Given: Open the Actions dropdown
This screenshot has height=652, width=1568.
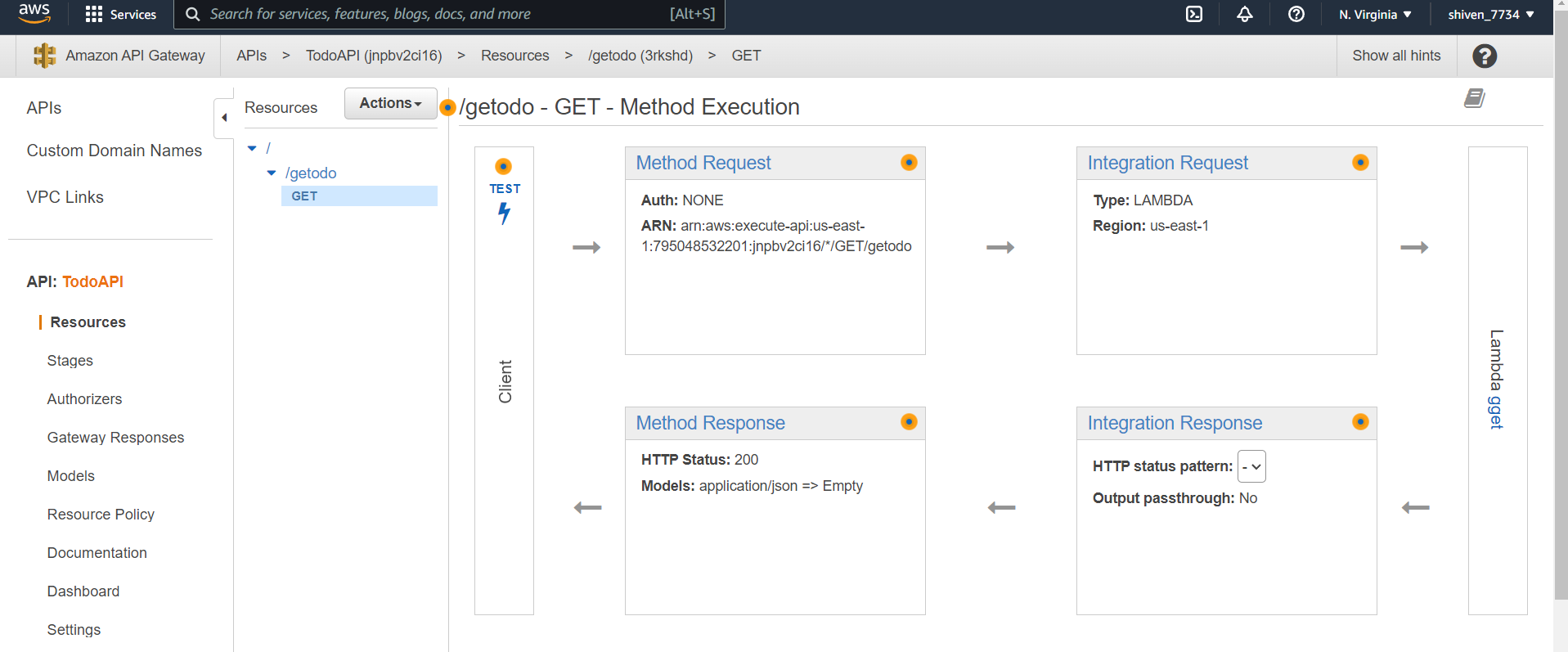Looking at the screenshot, I should click(x=390, y=103).
